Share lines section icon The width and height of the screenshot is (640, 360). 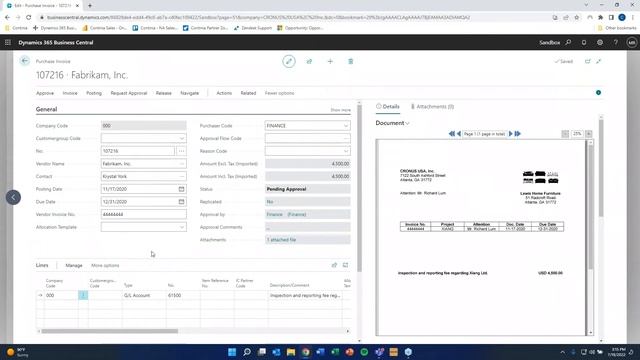tap(334, 265)
